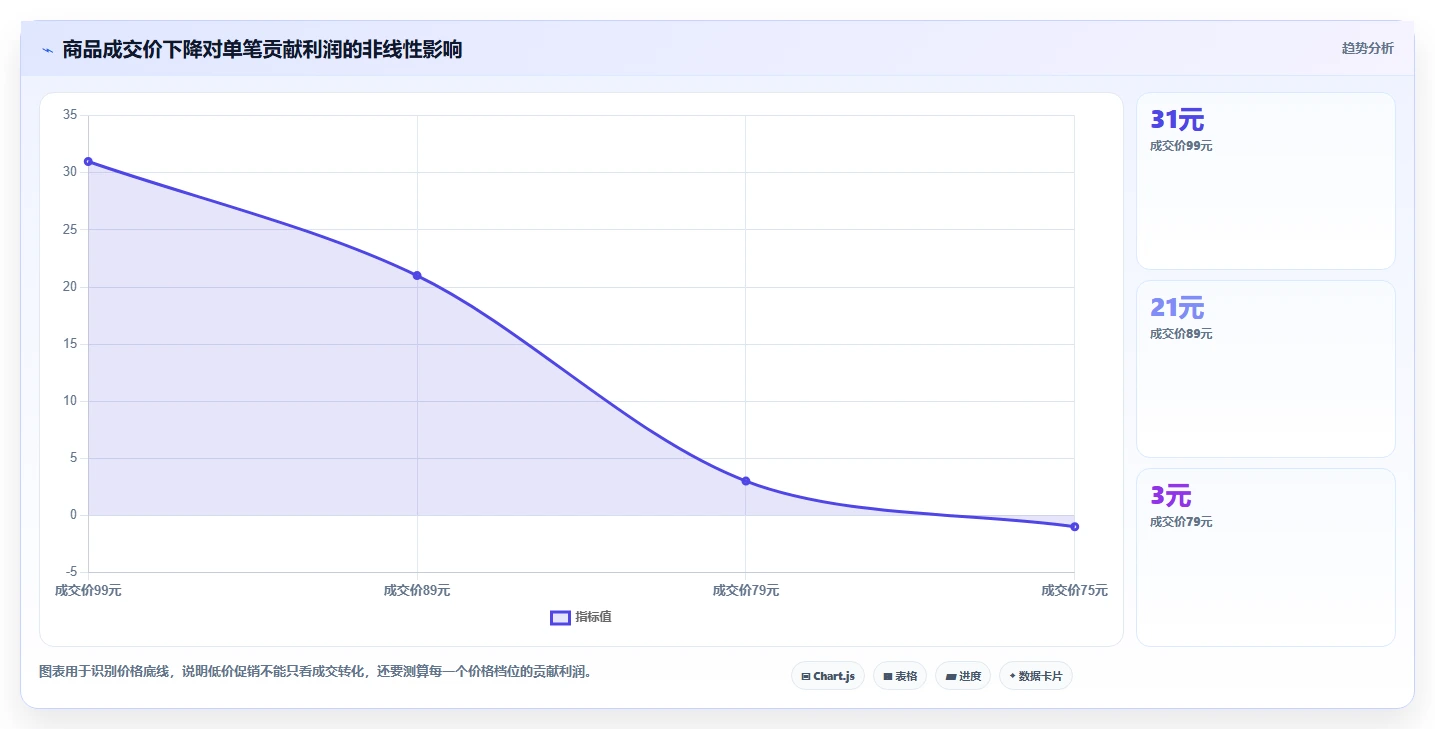
Task: Click the 35 y-axis tick label
Action: 70,115
